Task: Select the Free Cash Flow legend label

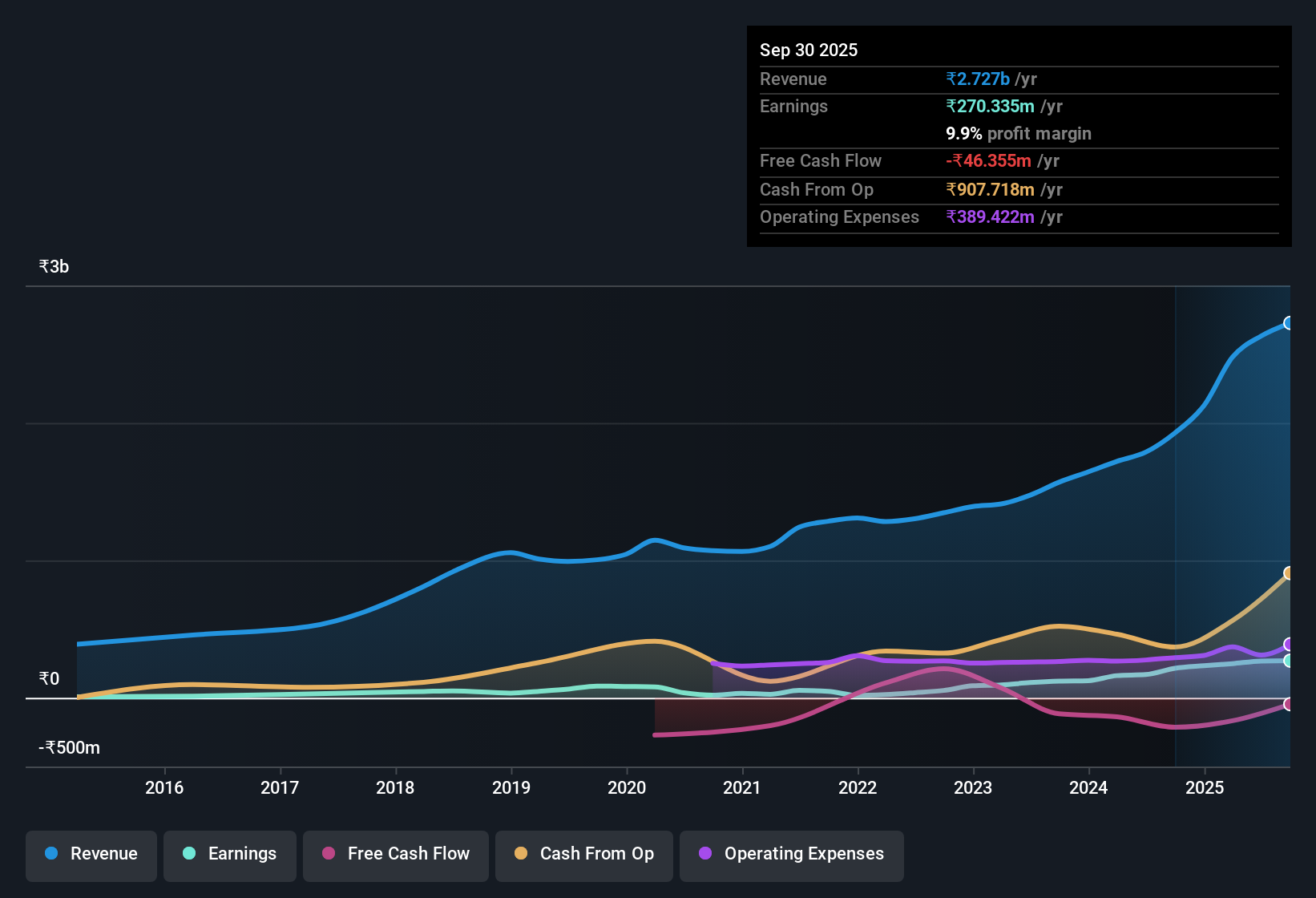Action: 409,853
